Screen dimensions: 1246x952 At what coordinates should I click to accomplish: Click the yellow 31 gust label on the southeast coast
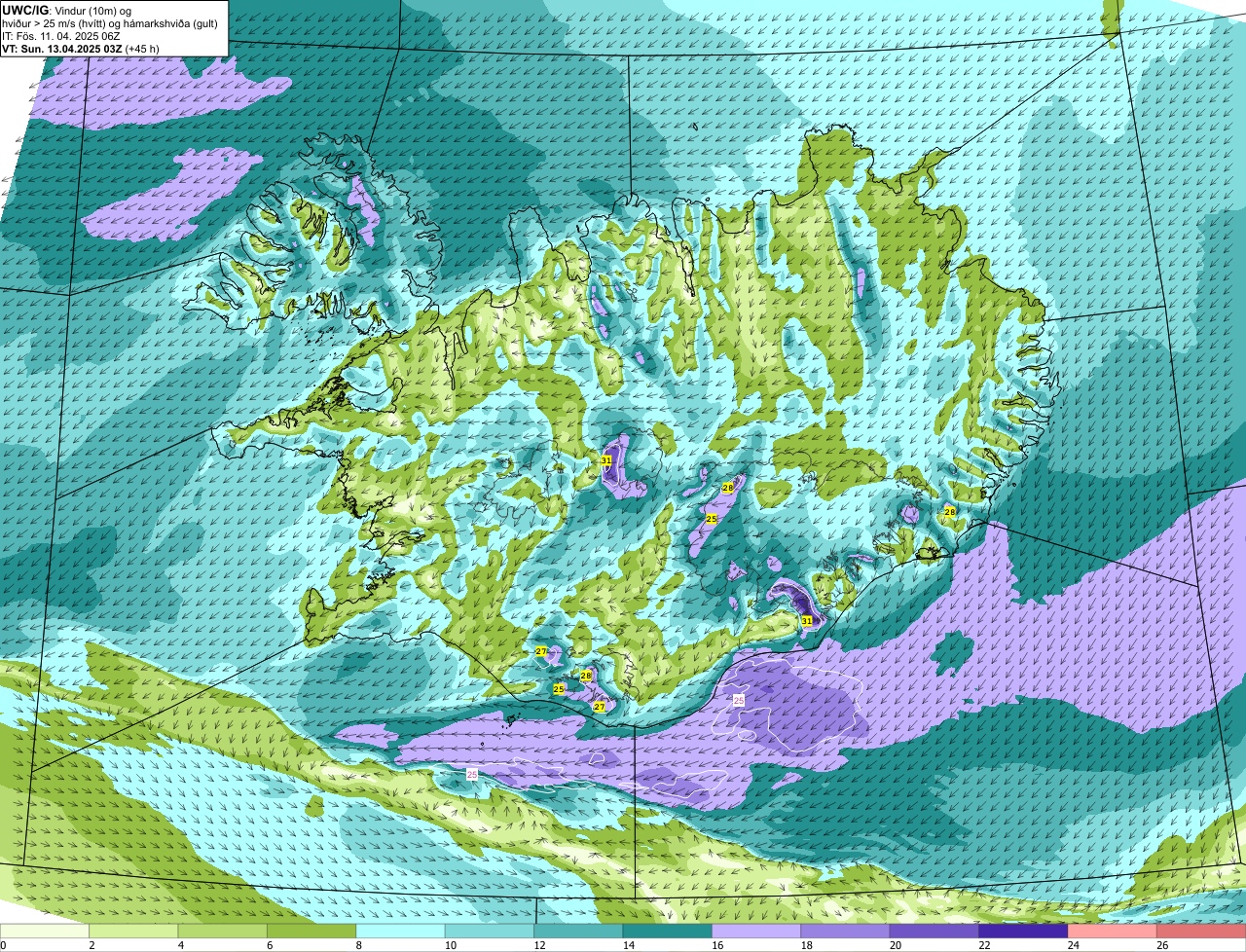coord(806,620)
